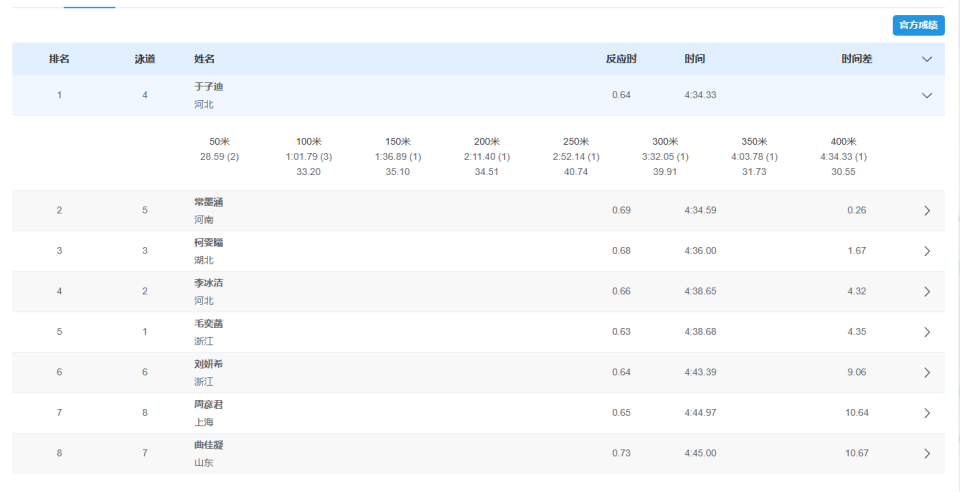
Task: Select the third-ranked swimmer's name
Action: [x=209, y=243]
